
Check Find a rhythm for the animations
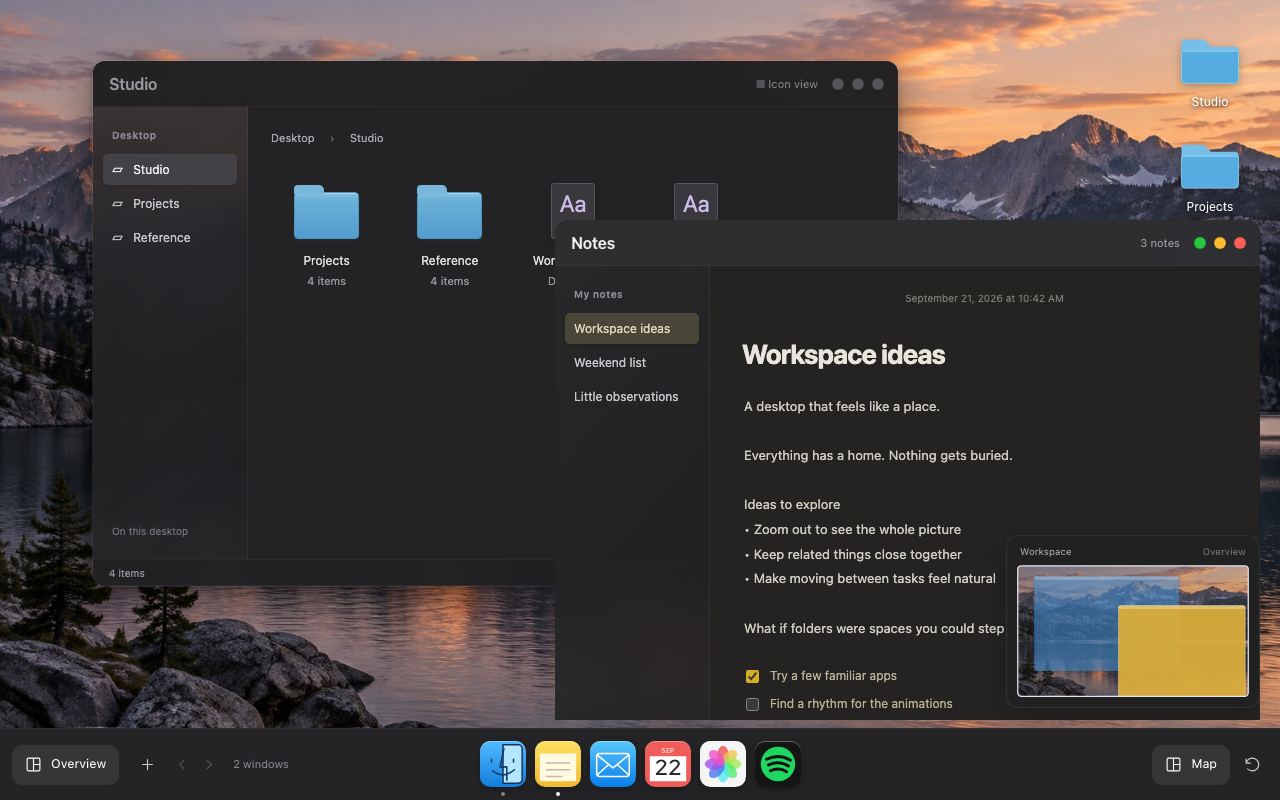[x=752, y=704]
